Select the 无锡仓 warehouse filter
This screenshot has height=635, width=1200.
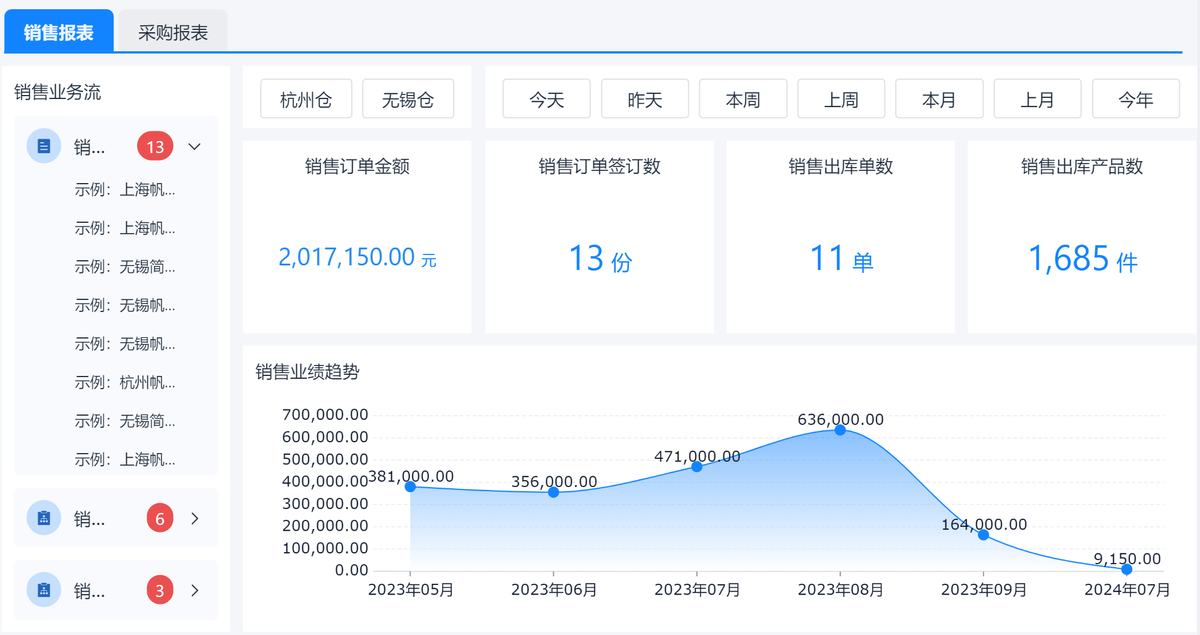point(408,98)
